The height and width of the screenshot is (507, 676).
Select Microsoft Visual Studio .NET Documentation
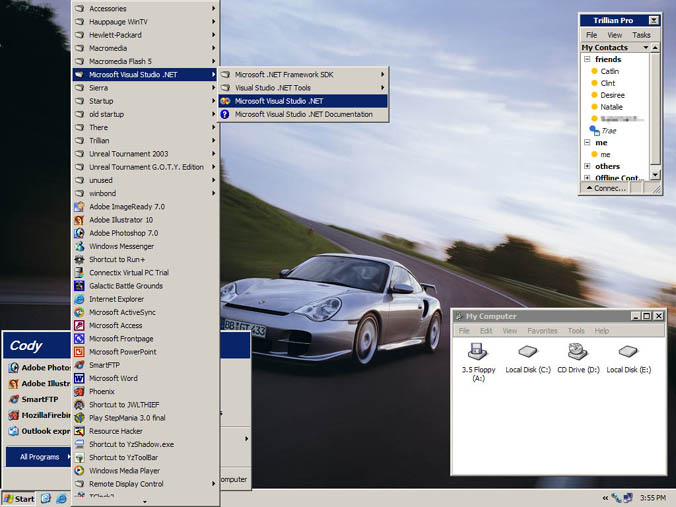click(302, 114)
